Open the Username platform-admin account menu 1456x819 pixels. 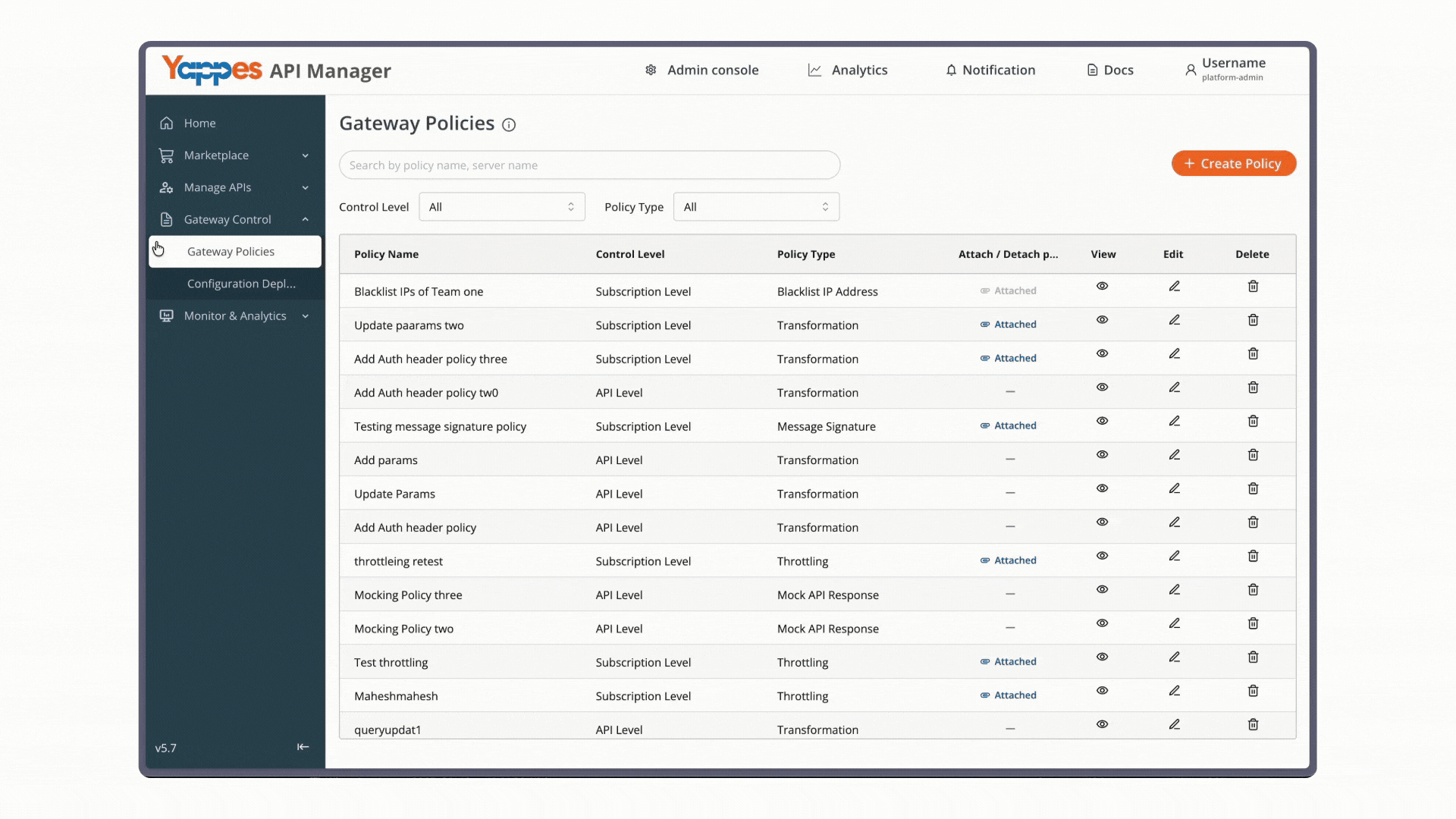pos(1225,70)
